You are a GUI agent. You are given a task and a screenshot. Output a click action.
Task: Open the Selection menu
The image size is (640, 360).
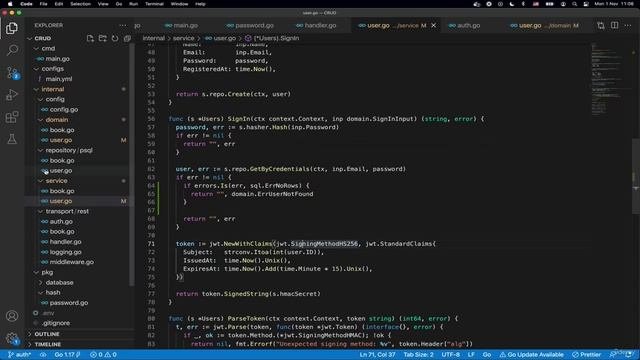click(80, 4)
